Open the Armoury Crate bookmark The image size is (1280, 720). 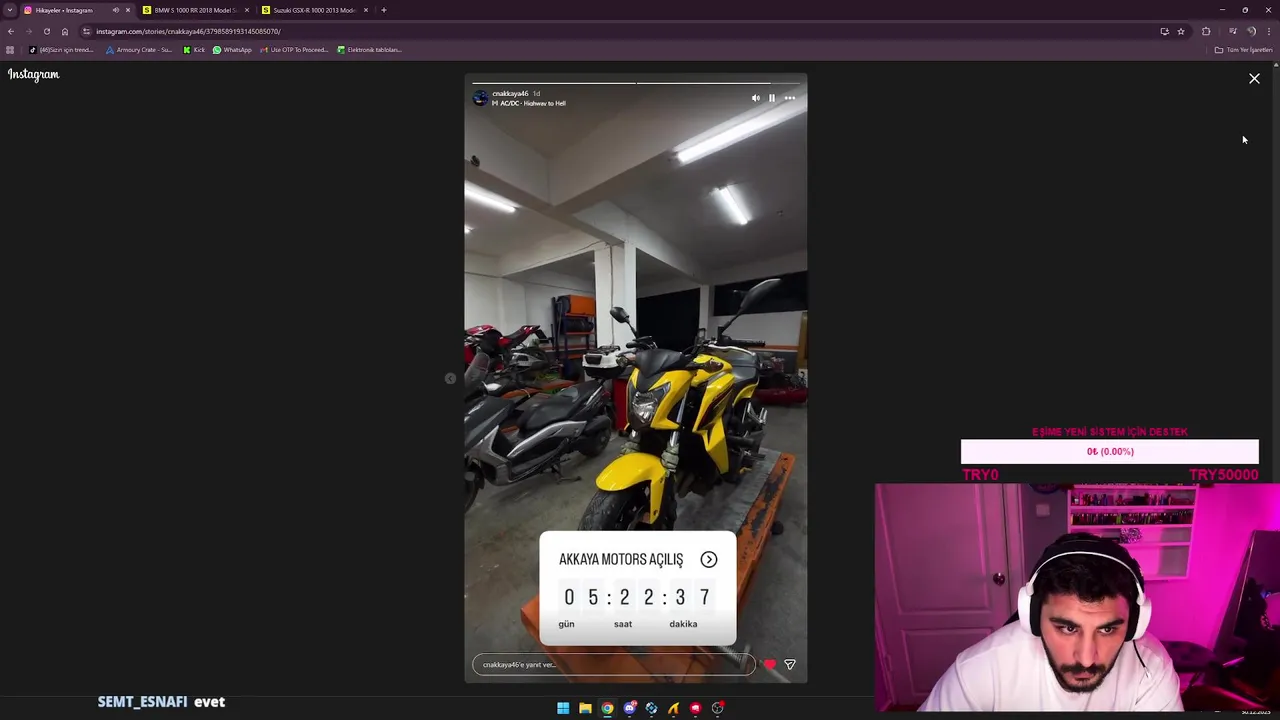[x=139, y=50]
